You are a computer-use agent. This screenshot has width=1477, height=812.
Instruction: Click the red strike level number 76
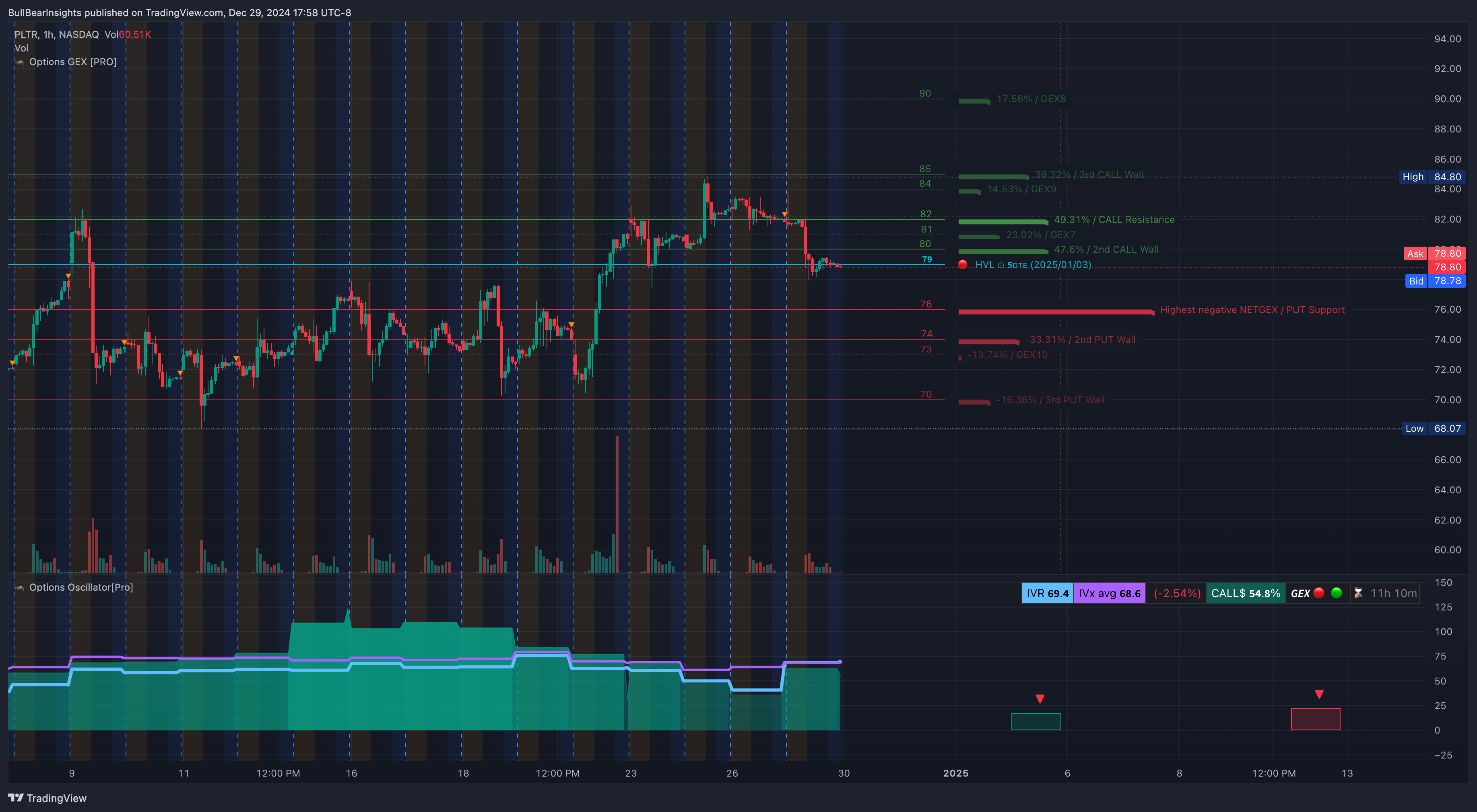[x=926, y=304]
